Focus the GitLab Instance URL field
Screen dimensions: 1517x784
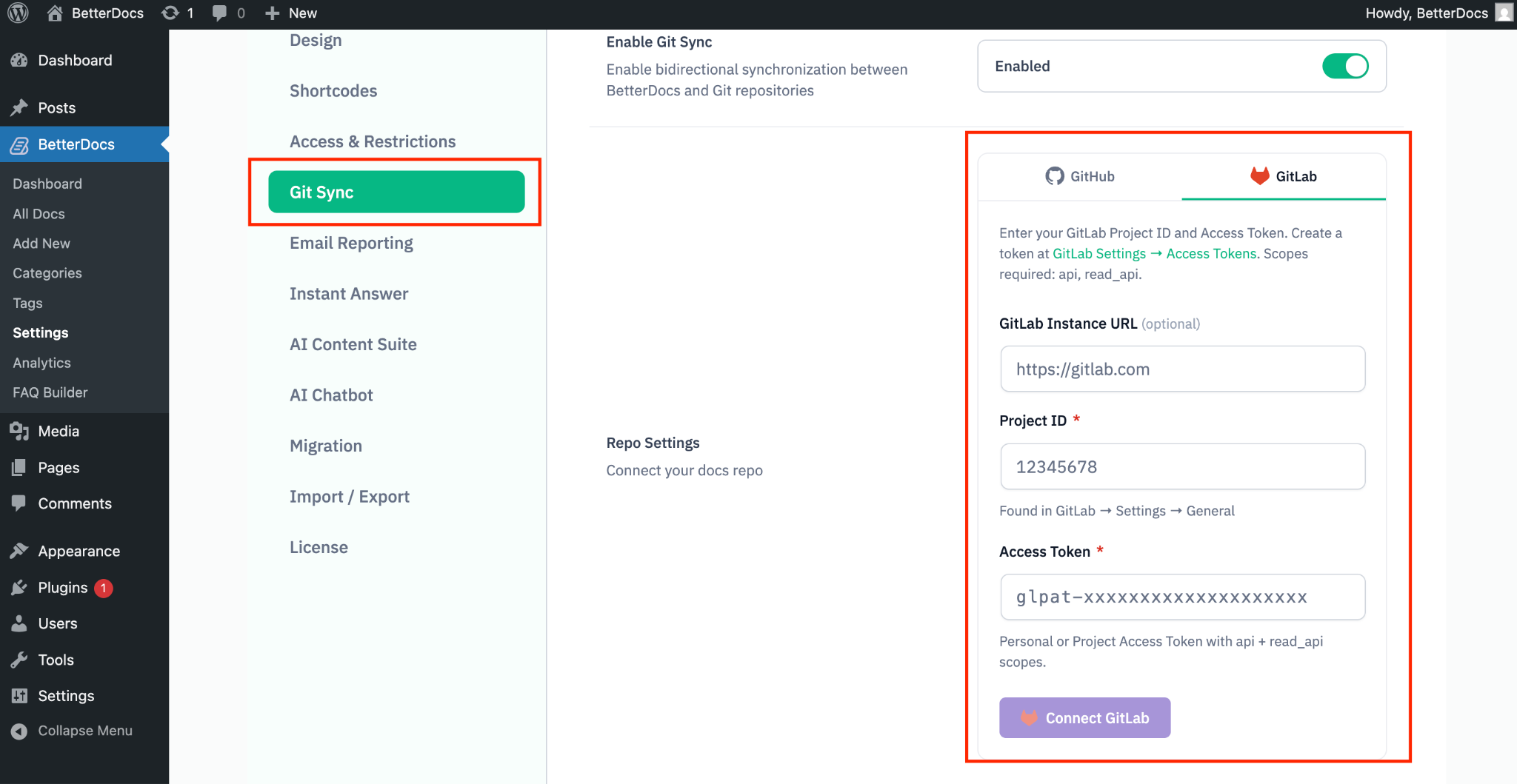[1182, 369]
